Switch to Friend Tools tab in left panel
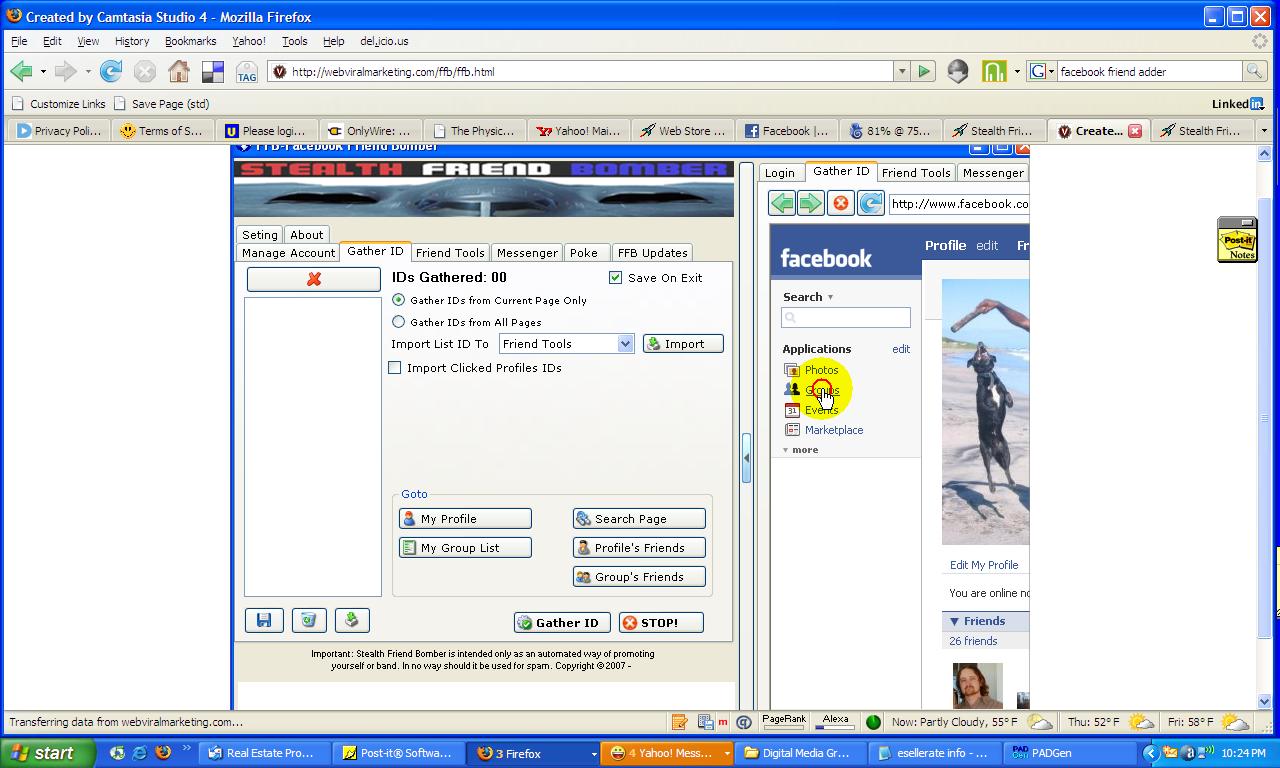The image size is (1280, 768). pyautogui.click(x=450, y=253)
